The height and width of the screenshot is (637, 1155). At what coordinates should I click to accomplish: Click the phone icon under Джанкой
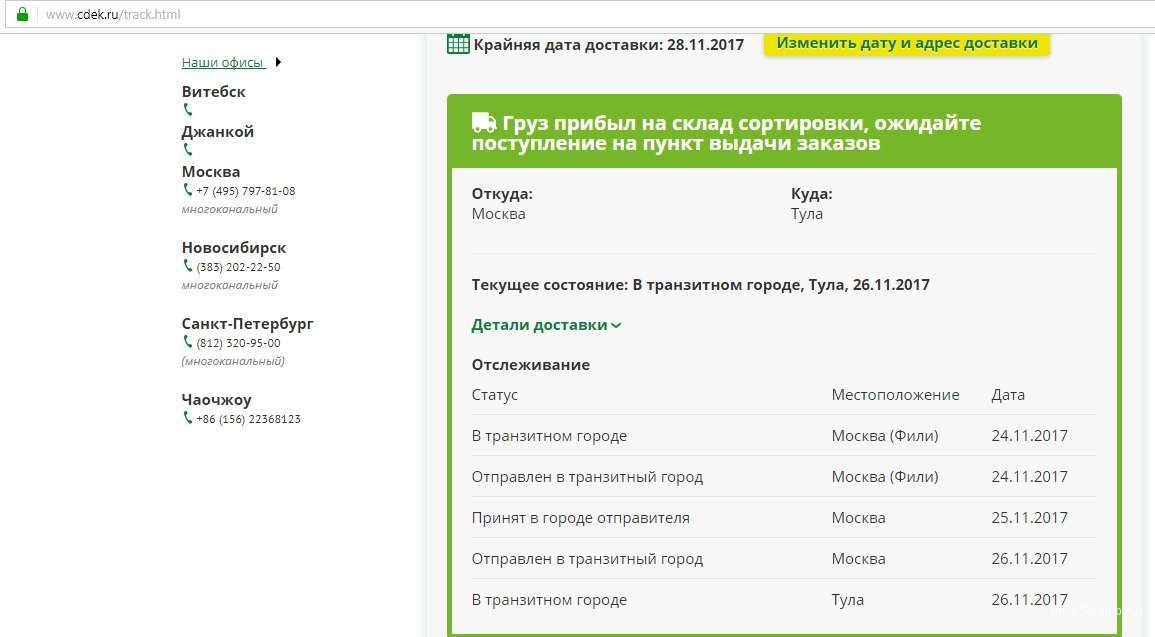tap(187, 150)
